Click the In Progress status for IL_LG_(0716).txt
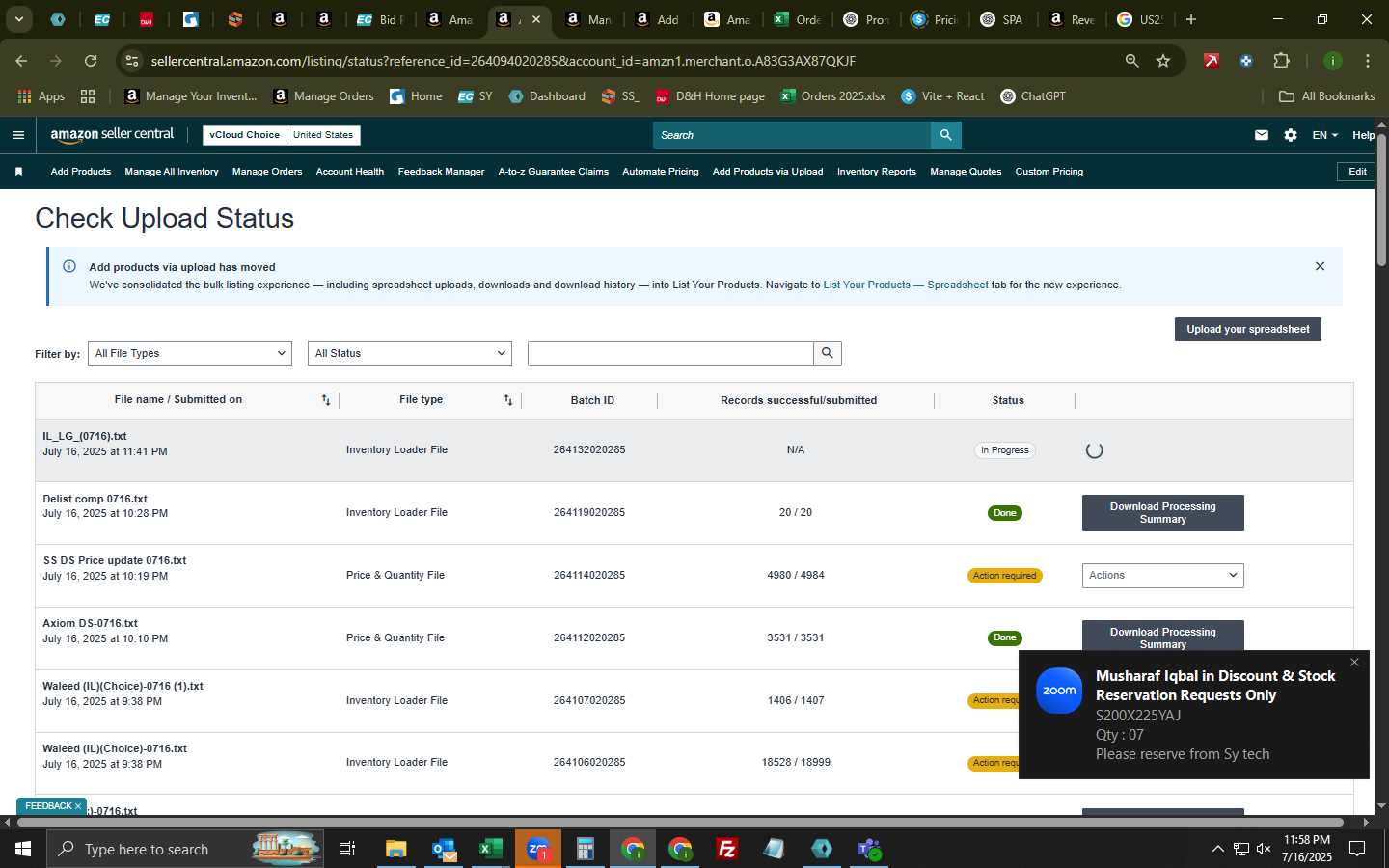The width and height of the screenshot is (1389, 868). [x=1005, y=450]
